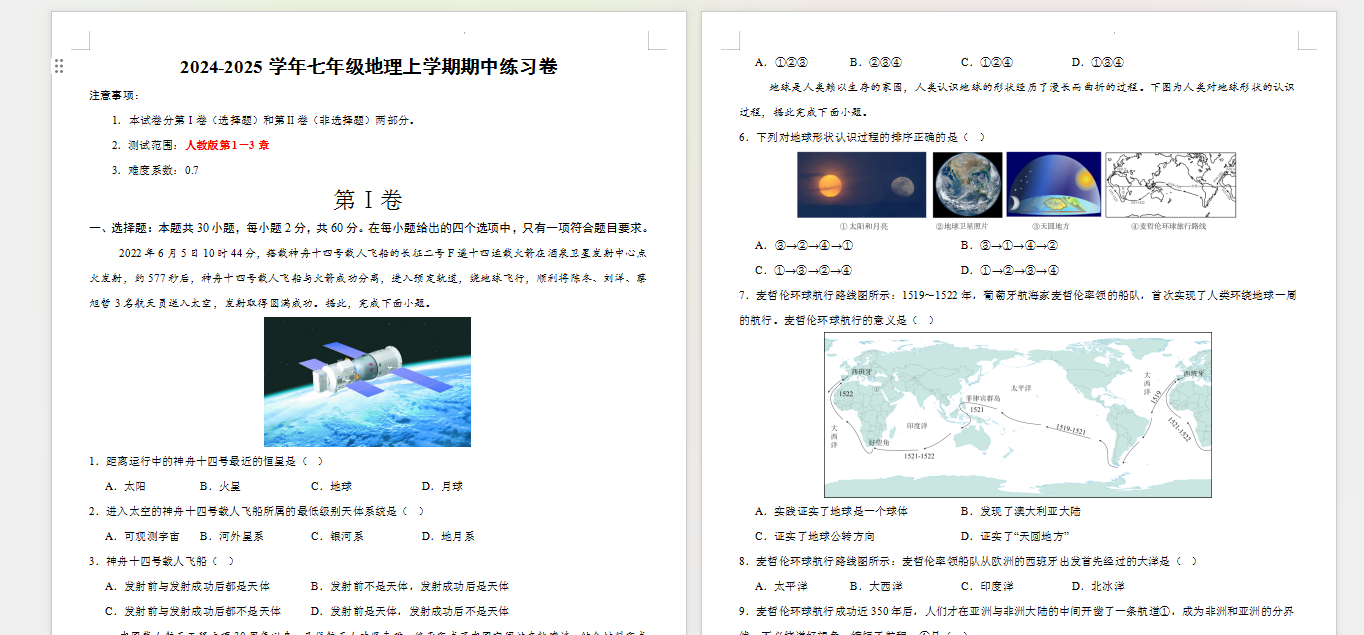The width and height of the screenshot is (1364, 635).
Task: Click the 印度洋 label on the large map
Action: tap(917, 426)
